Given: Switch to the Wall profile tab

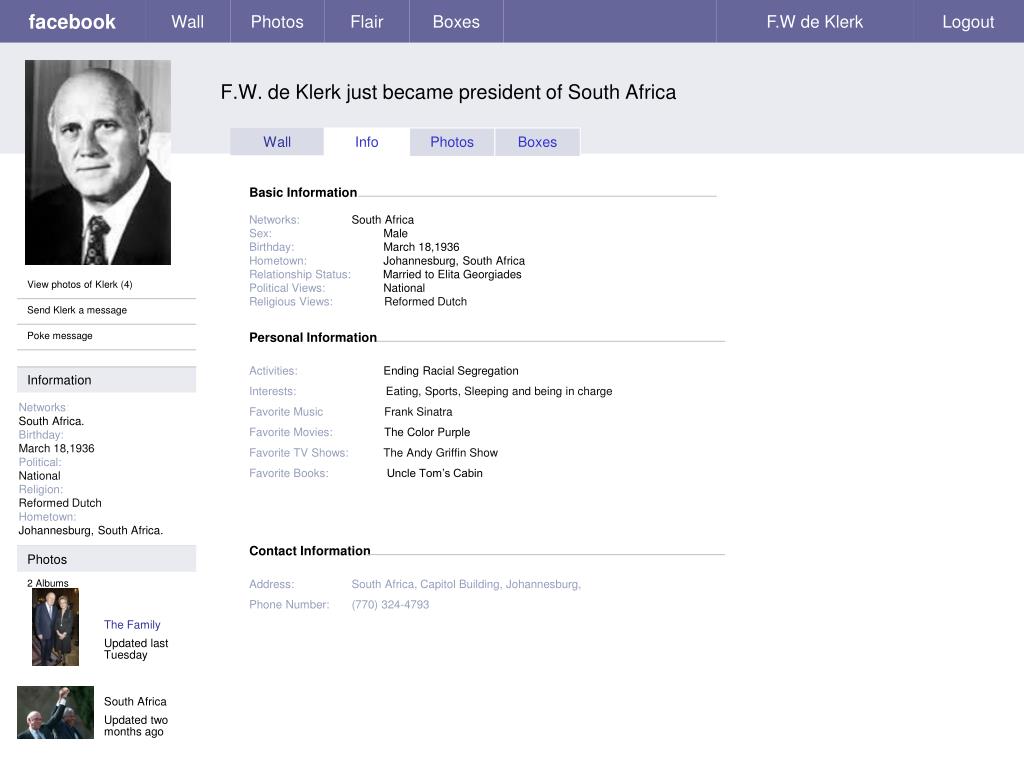Looking at the screenshot, I should 277,142.
